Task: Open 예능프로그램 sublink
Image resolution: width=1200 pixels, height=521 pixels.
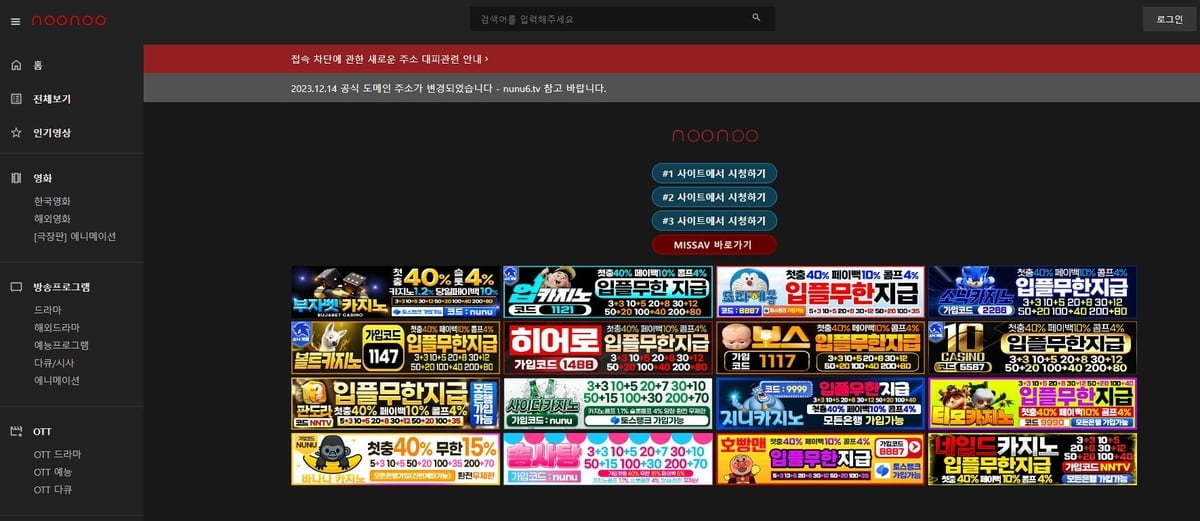Action: tap(61, 344)
